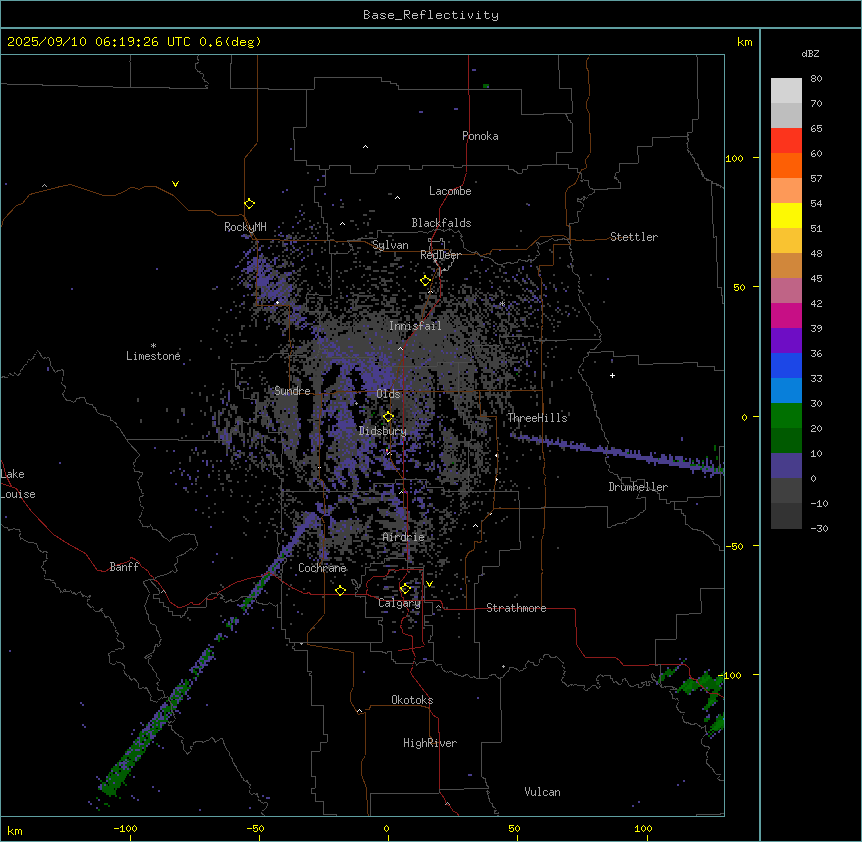Click the yellow diamond marker over Calgary
Viewport: 862px width, 842px height.
click(405, 589)
